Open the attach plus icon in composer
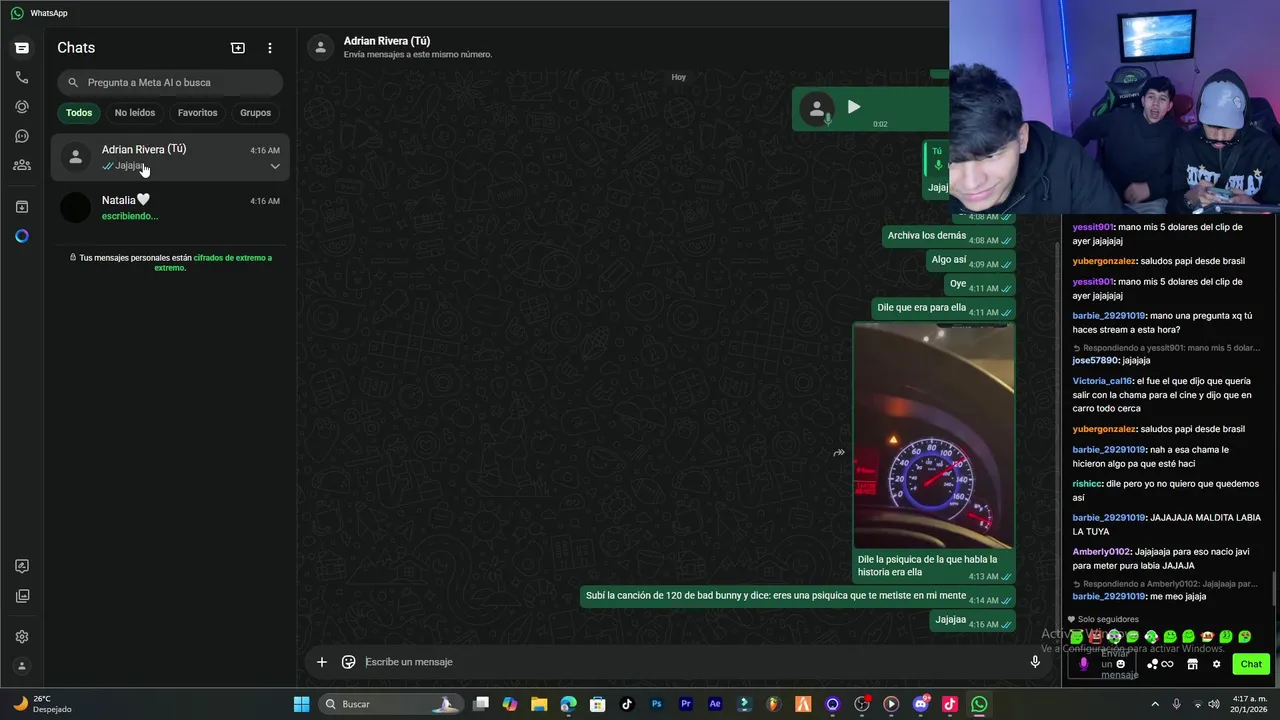 [322, 662]
